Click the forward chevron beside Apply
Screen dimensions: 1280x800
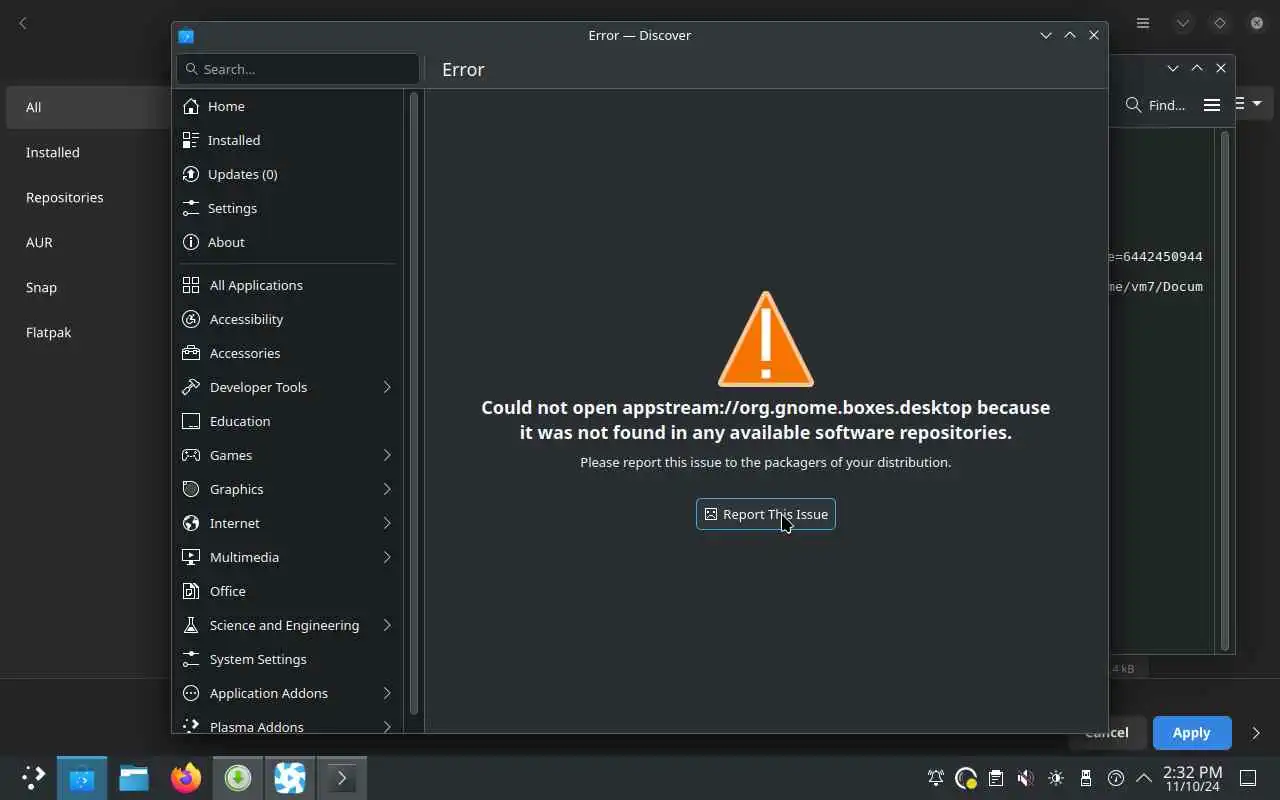point(1256,733)
